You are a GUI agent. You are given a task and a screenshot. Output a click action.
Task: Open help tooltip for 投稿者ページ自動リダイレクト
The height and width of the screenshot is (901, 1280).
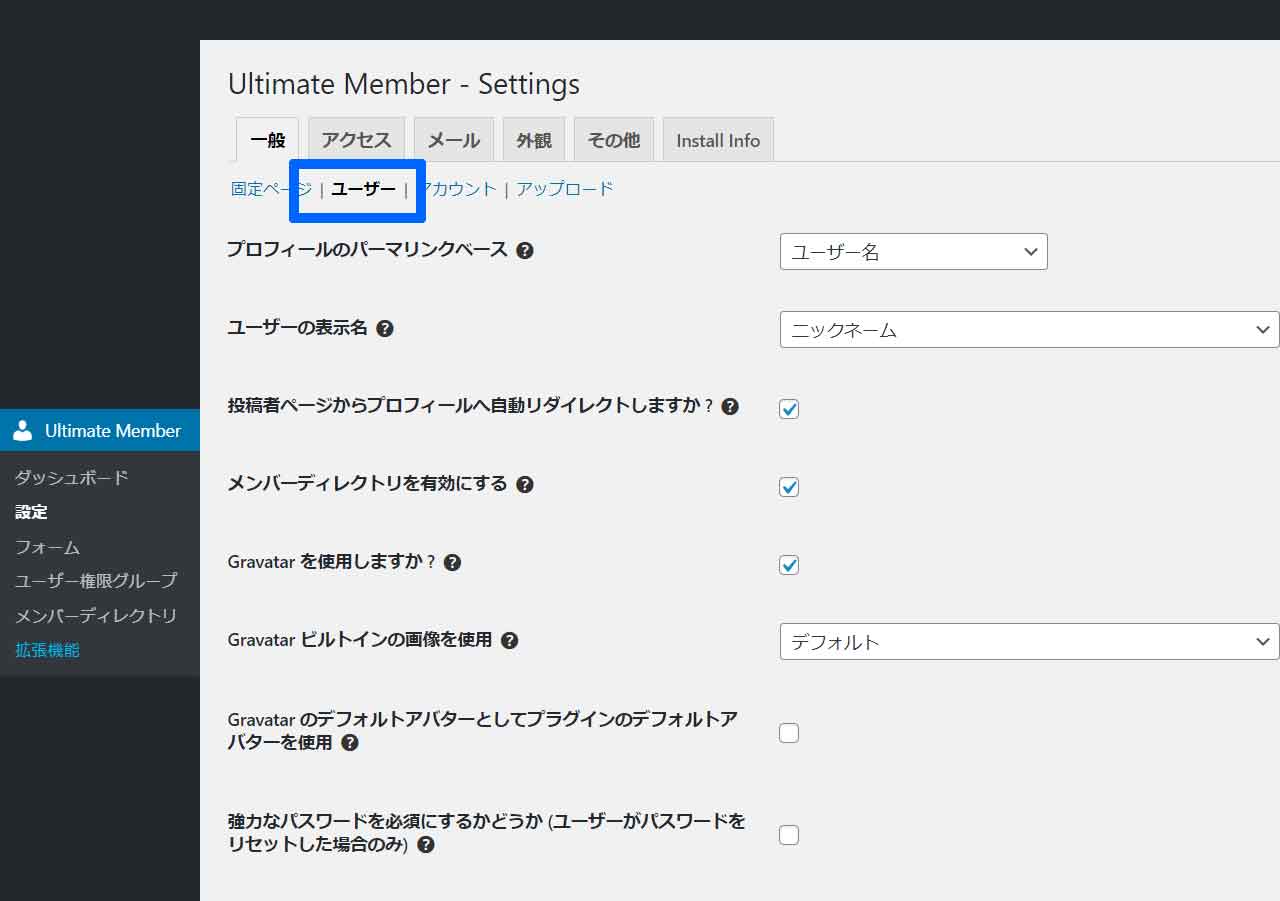pyautogui.click(x=730, y=406)
